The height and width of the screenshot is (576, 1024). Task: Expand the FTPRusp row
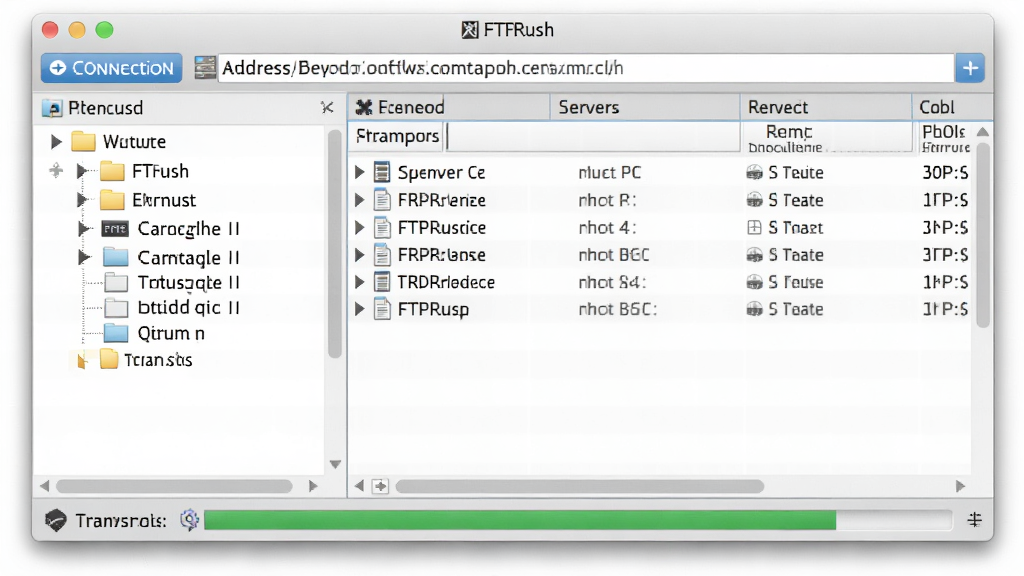(359, 309)
